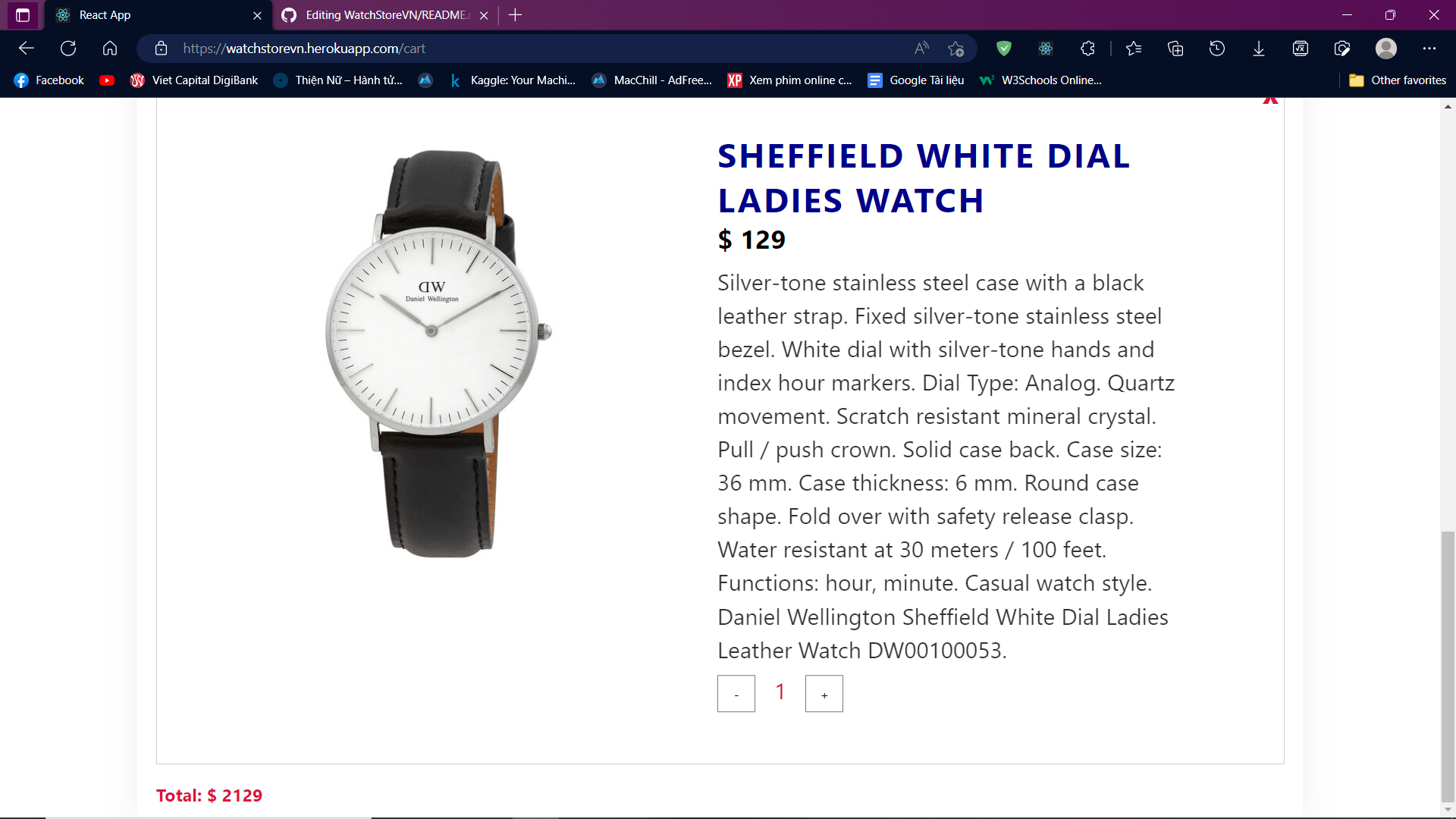1456x819 pixels.
Task: Go back to previous page
Action: click(x=27, y=49)
